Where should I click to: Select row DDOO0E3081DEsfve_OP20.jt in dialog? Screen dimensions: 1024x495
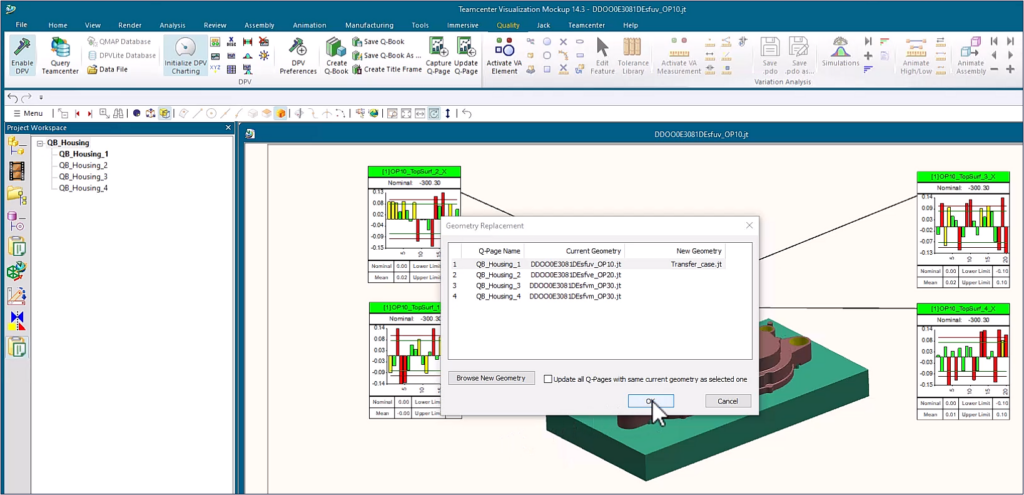(588, 275)
